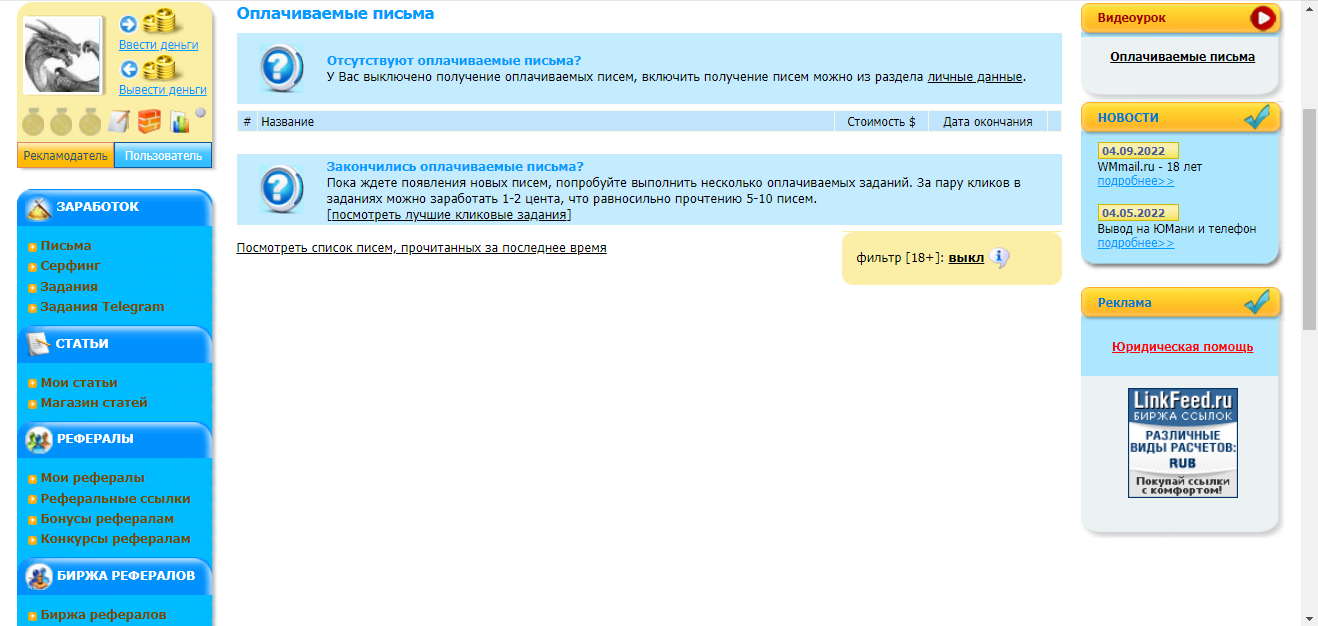
Task: Open Биржа рефералов menu item
Action: pos(103,615)
